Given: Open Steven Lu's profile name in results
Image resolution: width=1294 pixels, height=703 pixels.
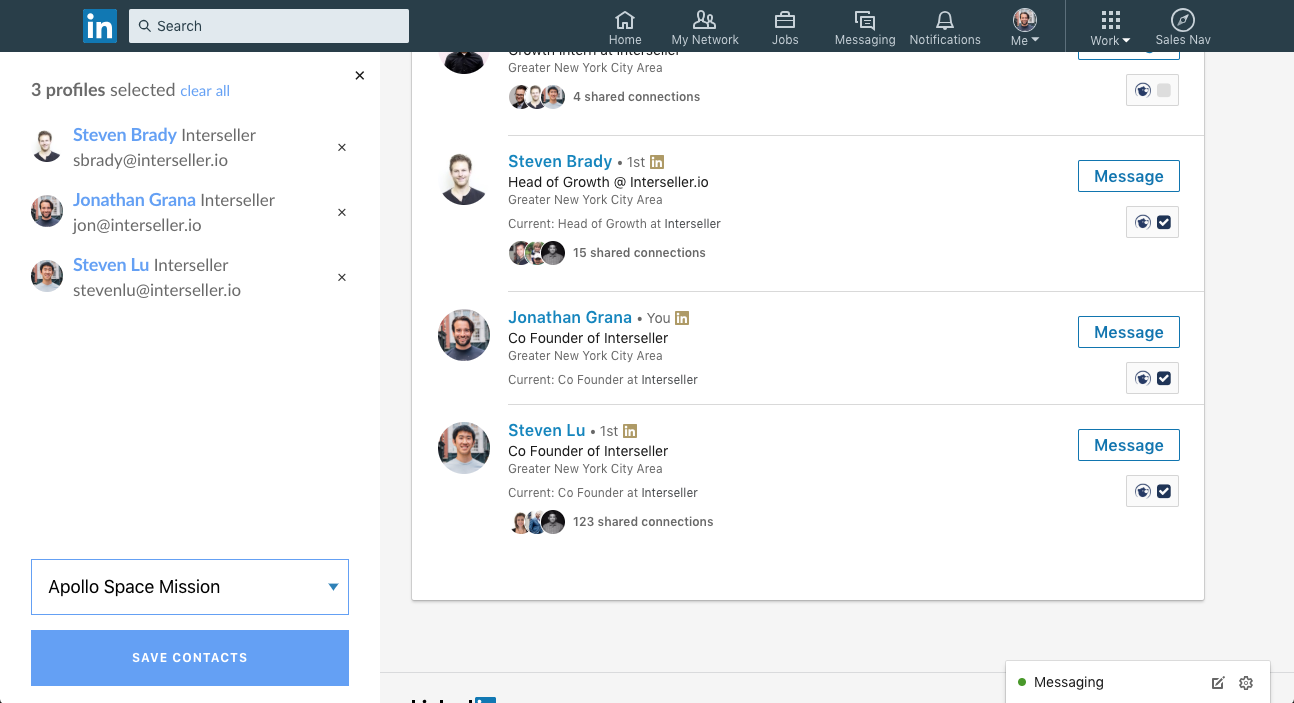Looking at the screenshot, I should [x=546, y=430].
